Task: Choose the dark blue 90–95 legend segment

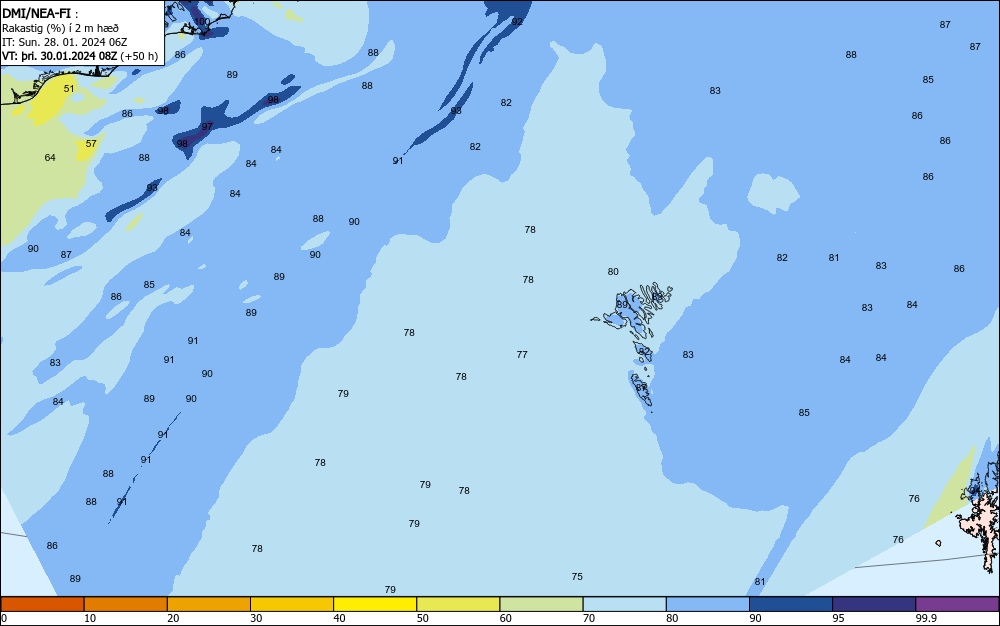Action: [x=791, y=604]
